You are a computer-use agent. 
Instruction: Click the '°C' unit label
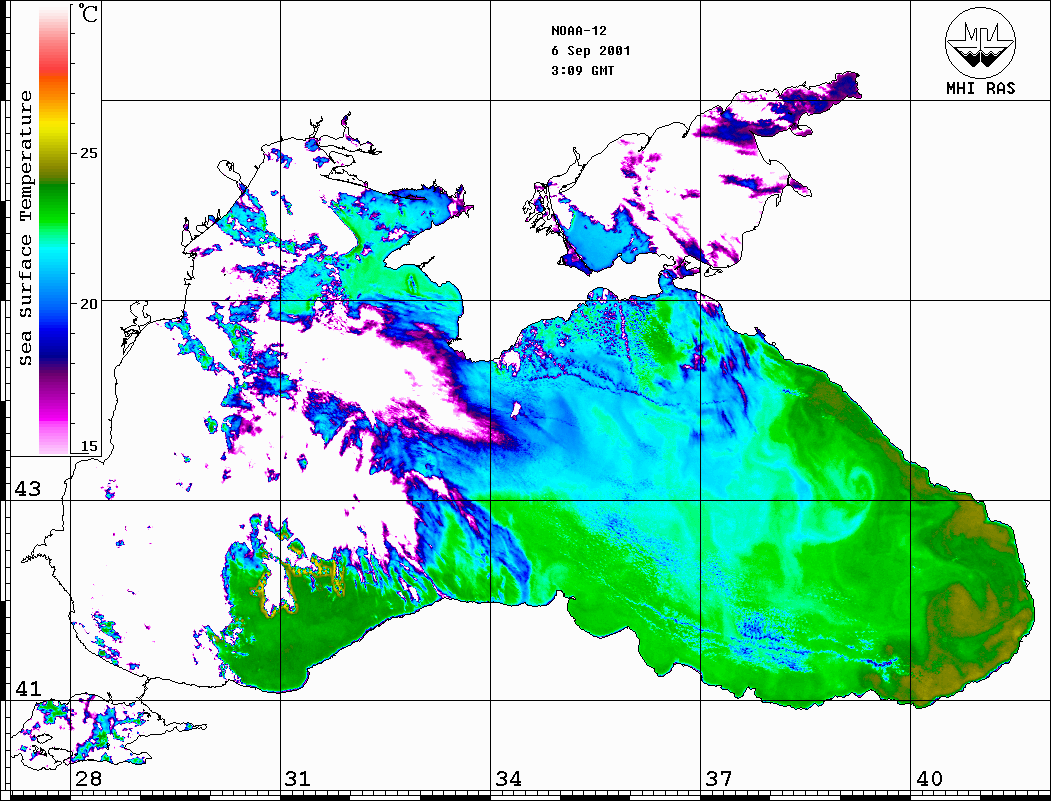click(88, 13)
